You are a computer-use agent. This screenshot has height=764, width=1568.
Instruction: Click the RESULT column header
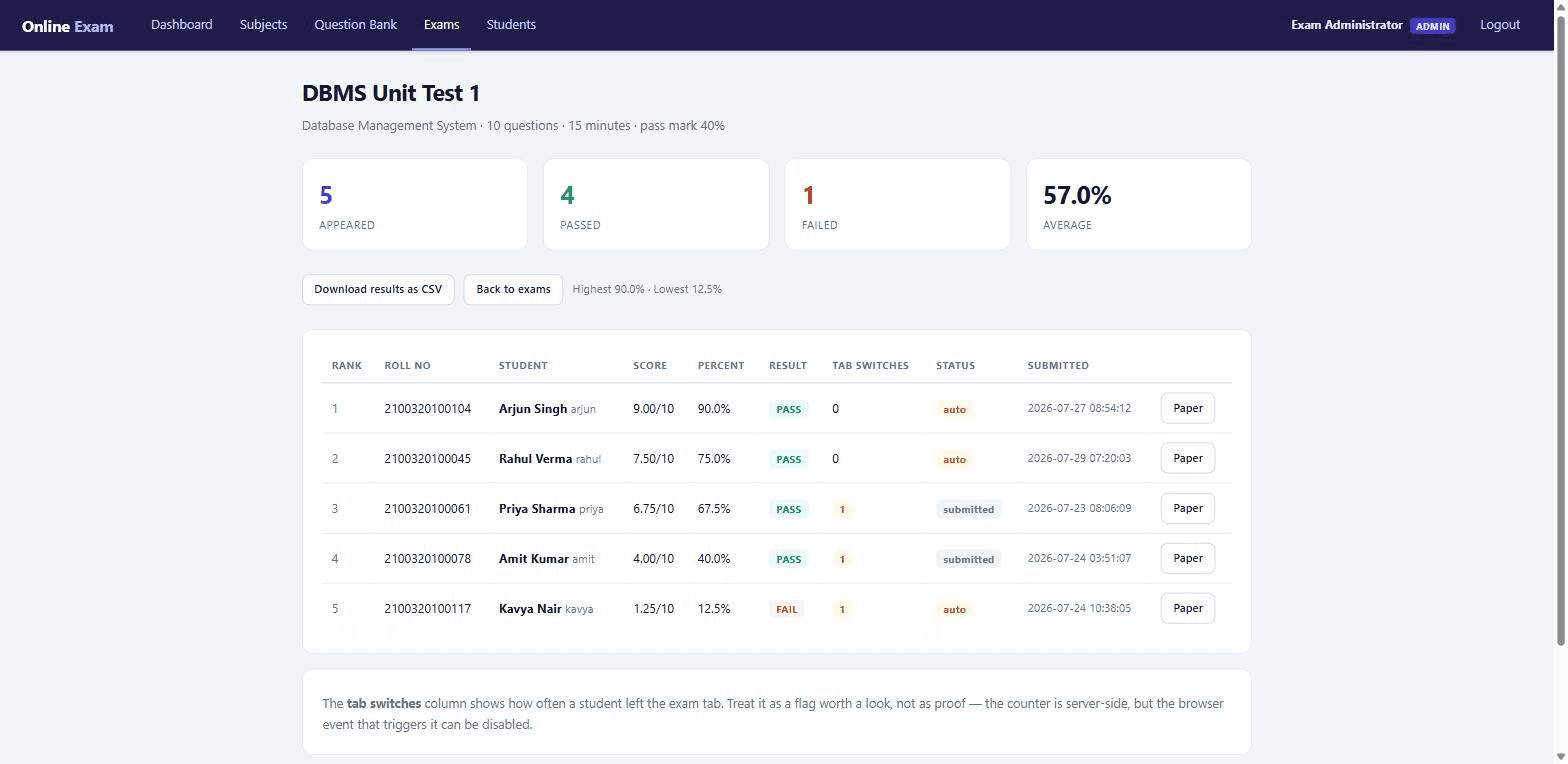coord(788,365)
